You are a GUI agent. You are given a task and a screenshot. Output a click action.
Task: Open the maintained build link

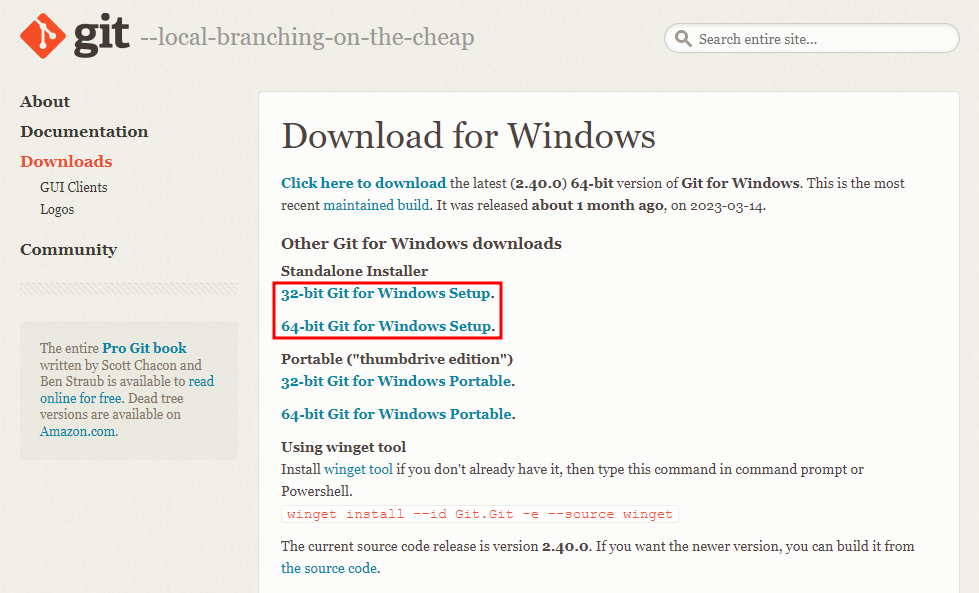click(x=376, y=205)
